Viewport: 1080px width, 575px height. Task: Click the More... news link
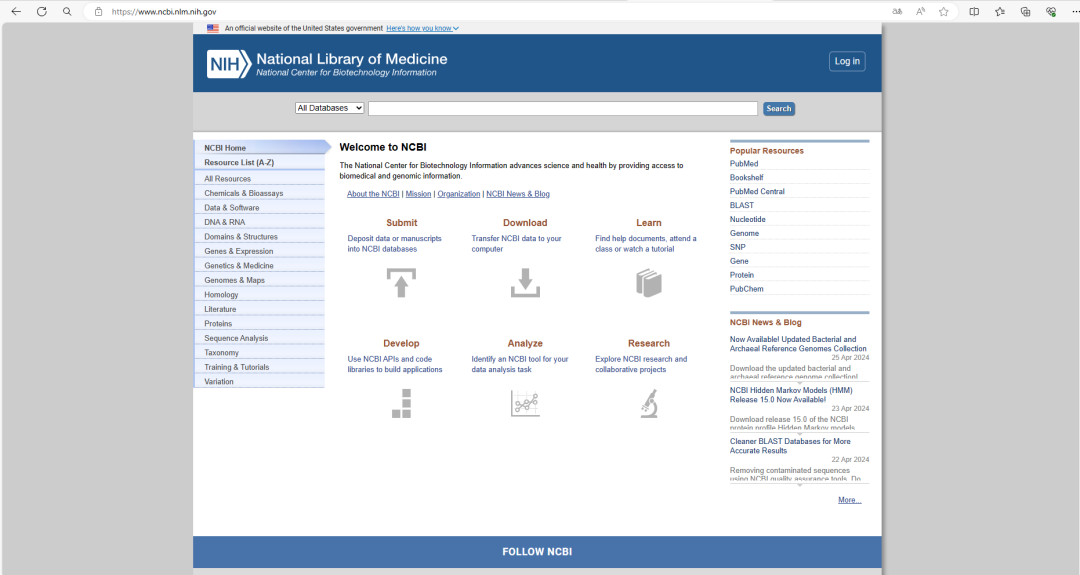[849, 500]
